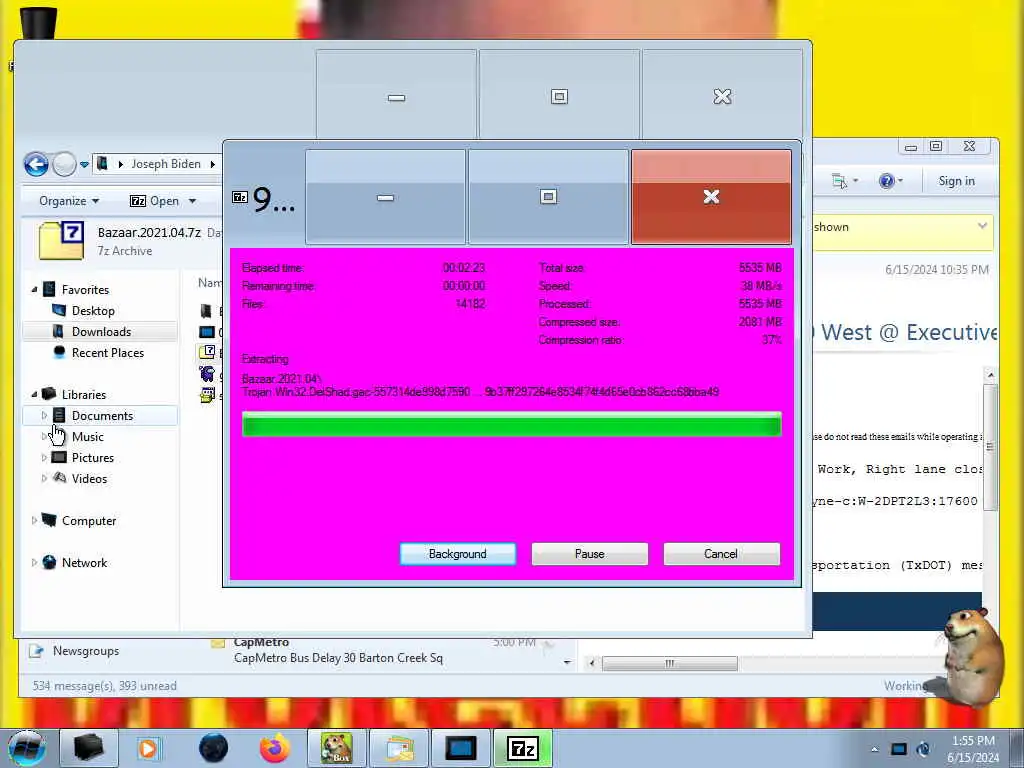Viewport: 1024px width, 768px height.
Task: Click the Recent Places icon
Action: (x=59, y=352)
